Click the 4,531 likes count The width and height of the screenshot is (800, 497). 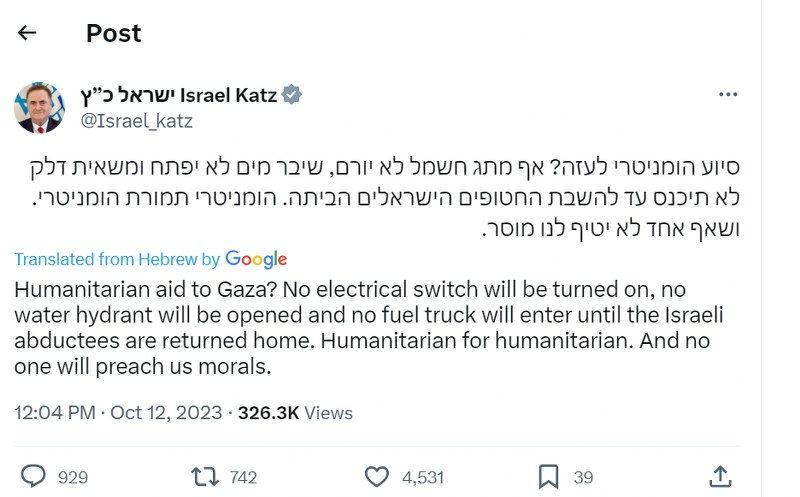[422, 477]
